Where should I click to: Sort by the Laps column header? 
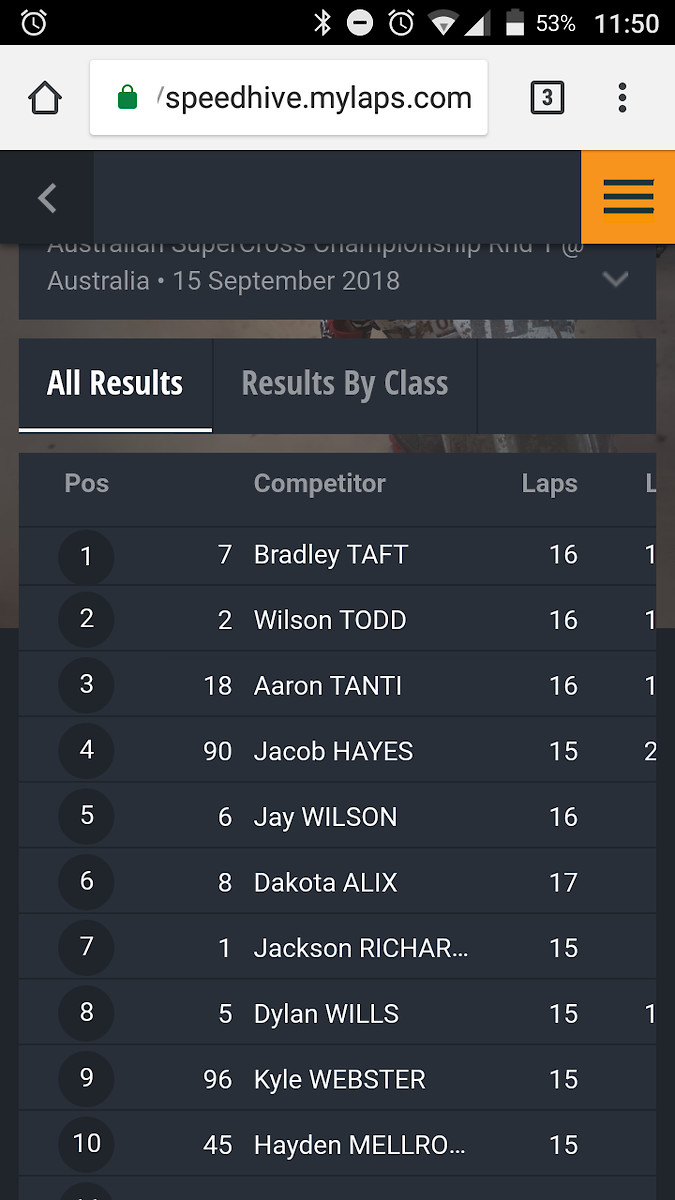coord(550,484)
